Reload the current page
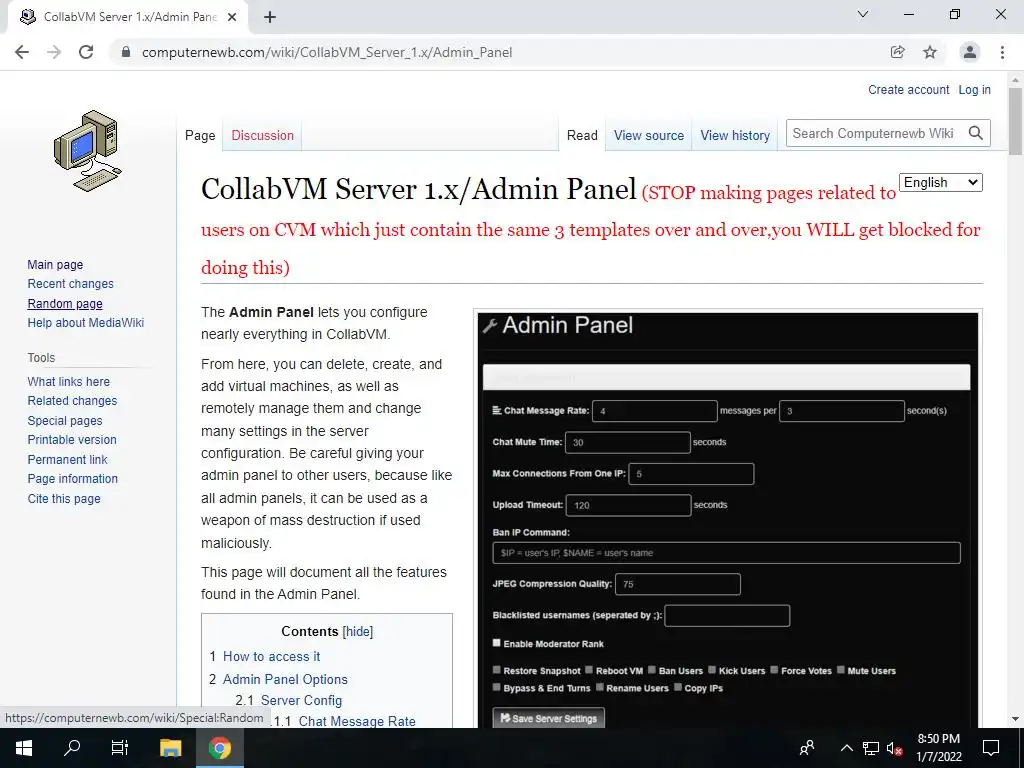 tap(86, 52)
